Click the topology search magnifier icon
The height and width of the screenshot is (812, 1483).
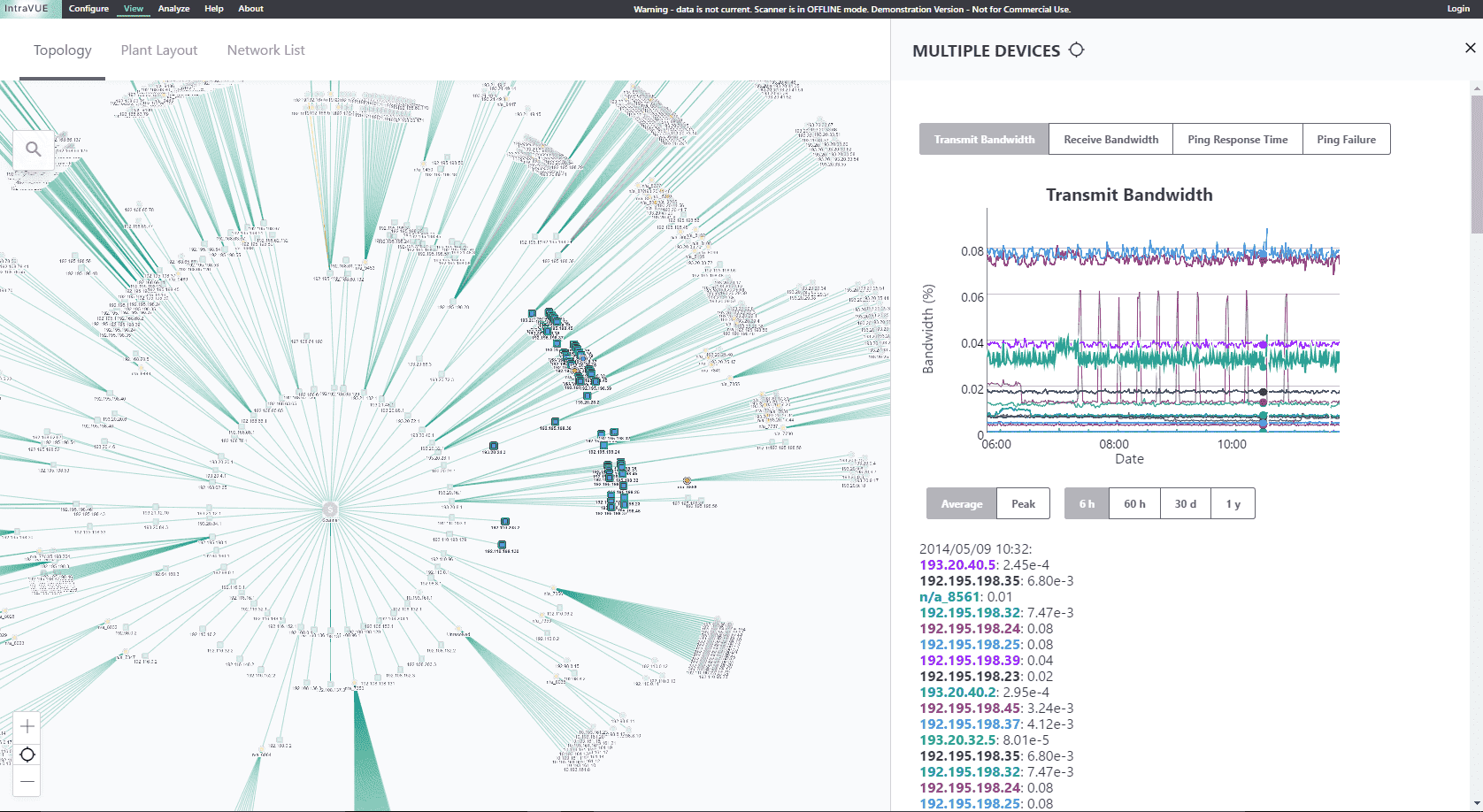click(x=34, y=149)
